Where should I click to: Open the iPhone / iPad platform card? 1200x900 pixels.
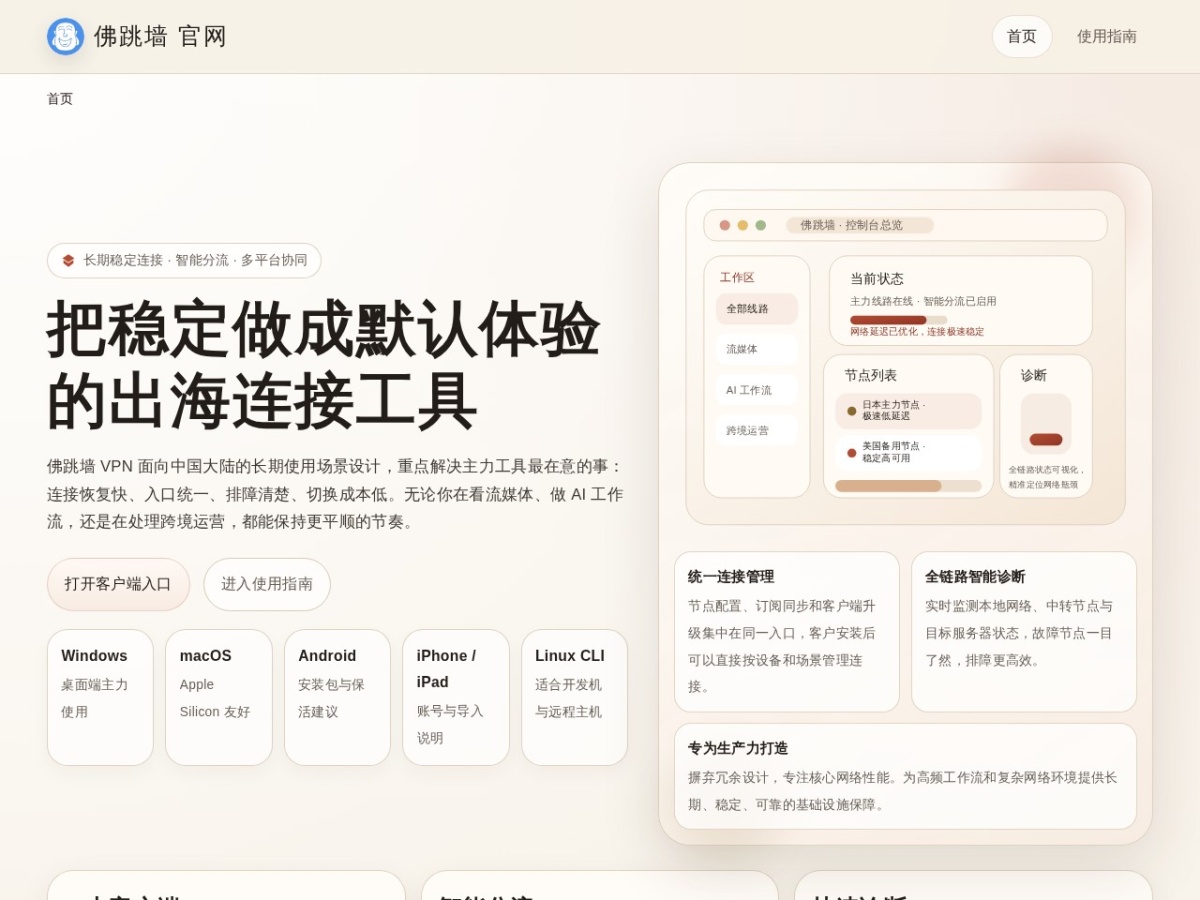(x=456, y=698)
